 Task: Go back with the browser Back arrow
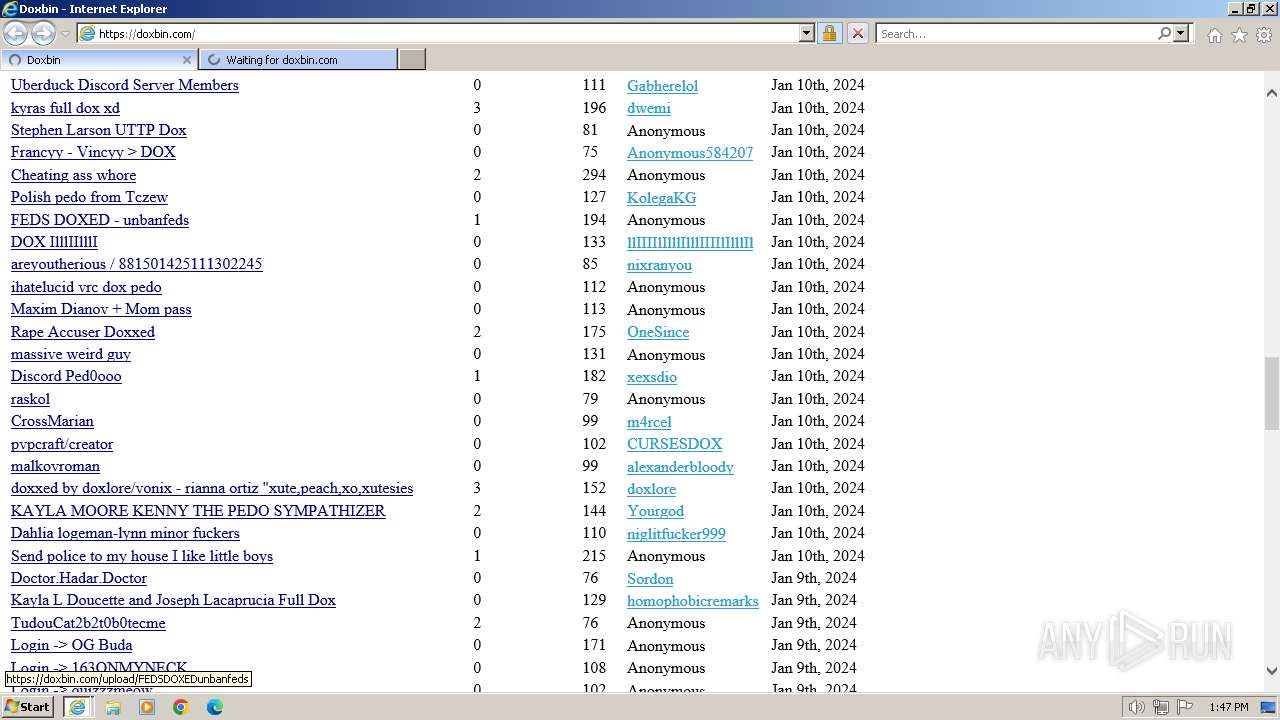point(16,33)
